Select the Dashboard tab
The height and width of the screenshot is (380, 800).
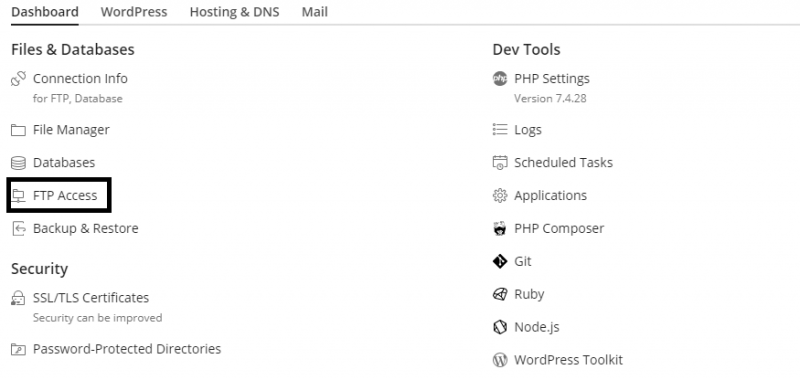[x=45, y=12]
